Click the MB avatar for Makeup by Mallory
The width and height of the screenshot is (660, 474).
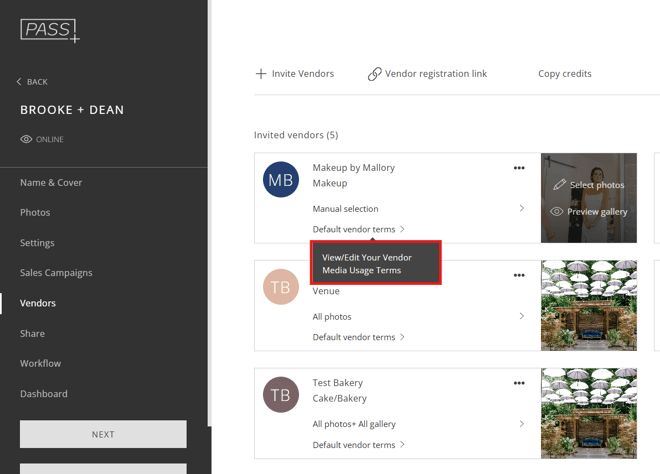tap(281, 180)
